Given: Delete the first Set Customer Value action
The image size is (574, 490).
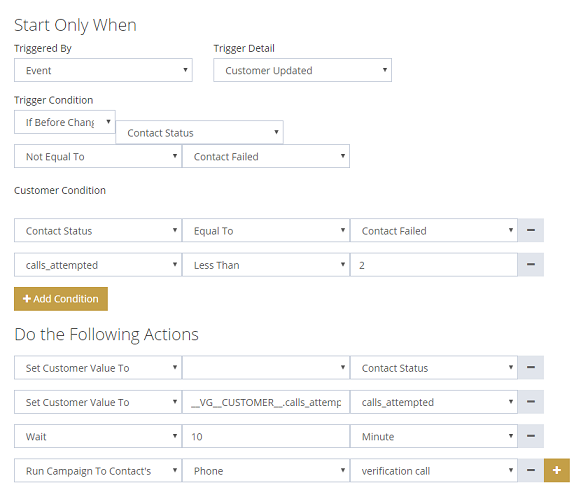Looking at the screenshot, I should coord(530,367).
